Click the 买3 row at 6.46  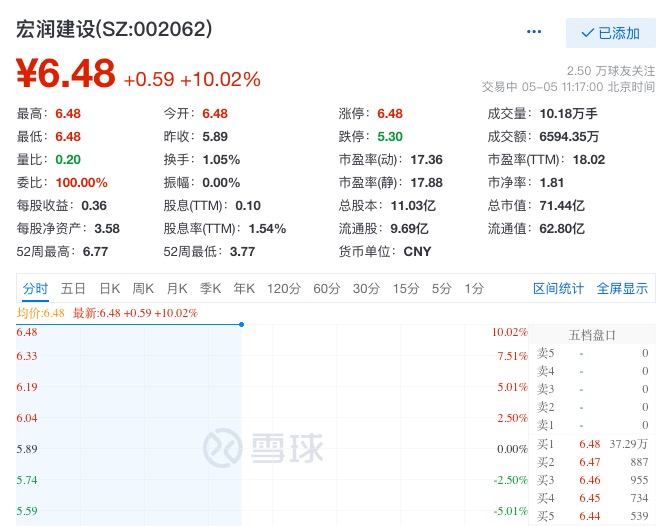pyautogui.click(x=592, y=480)
